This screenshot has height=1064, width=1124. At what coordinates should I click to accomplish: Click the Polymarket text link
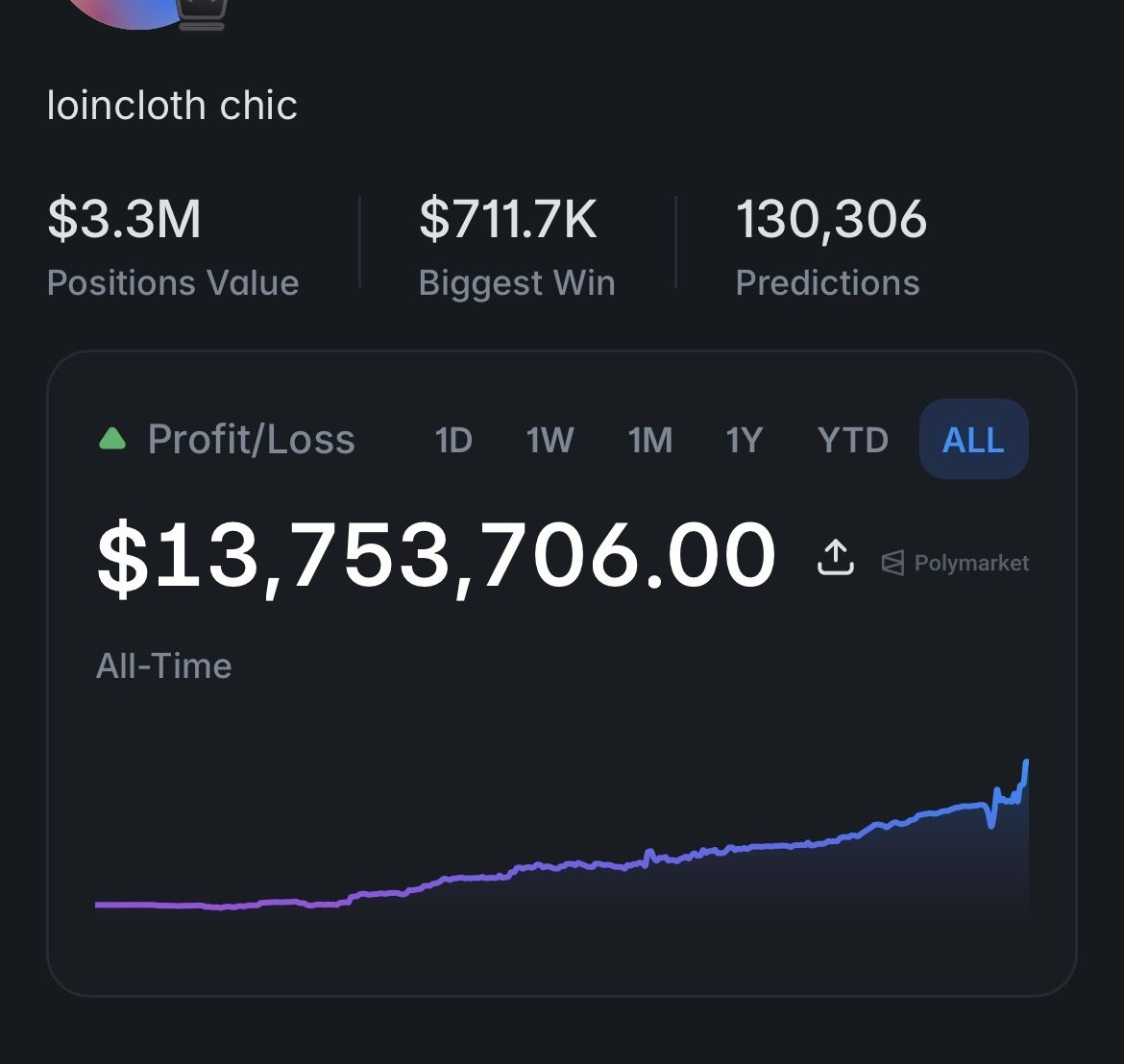coord(971,563)
